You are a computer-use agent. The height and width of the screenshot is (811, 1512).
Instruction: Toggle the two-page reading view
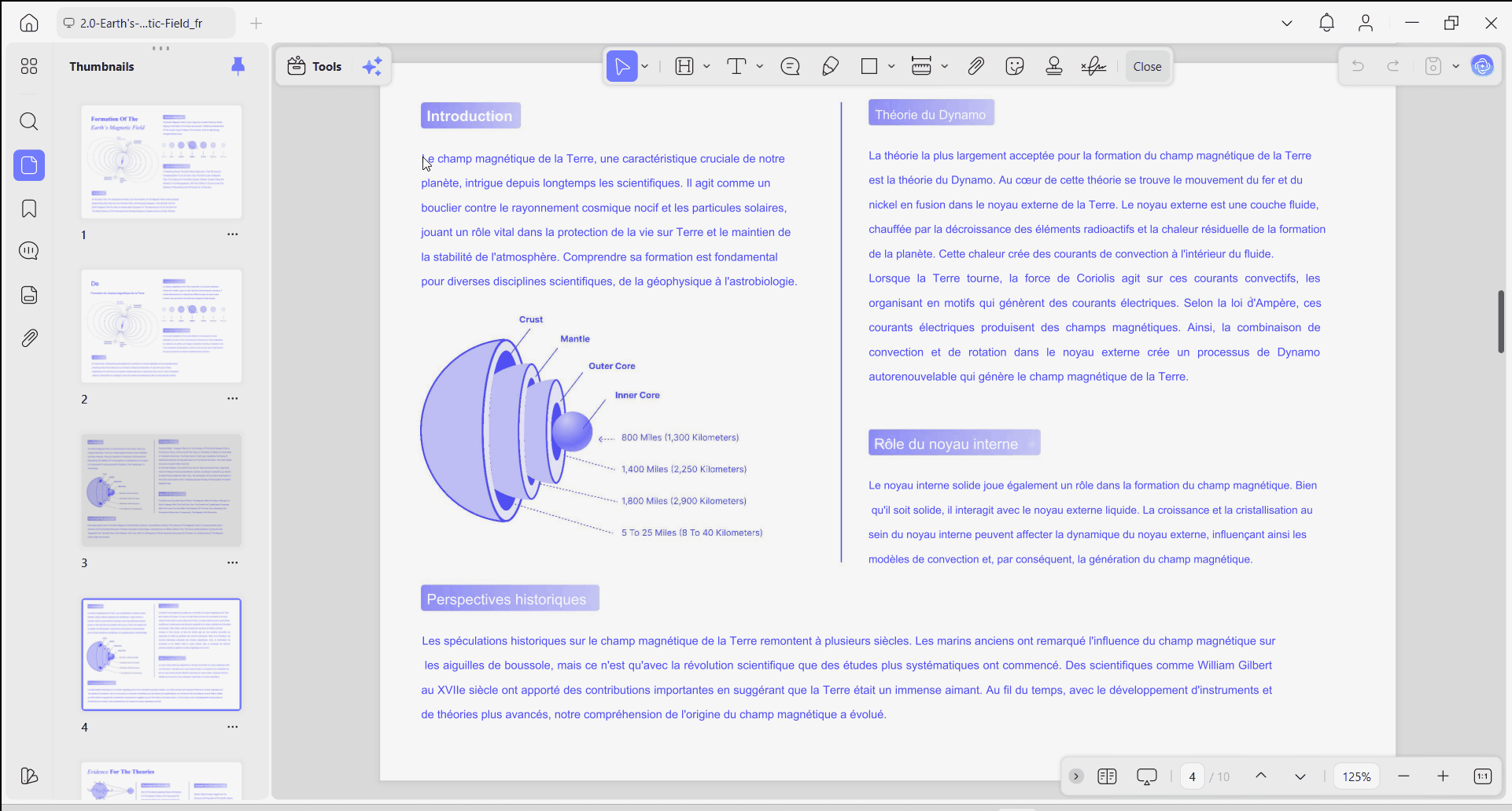tap(1107, 776)
